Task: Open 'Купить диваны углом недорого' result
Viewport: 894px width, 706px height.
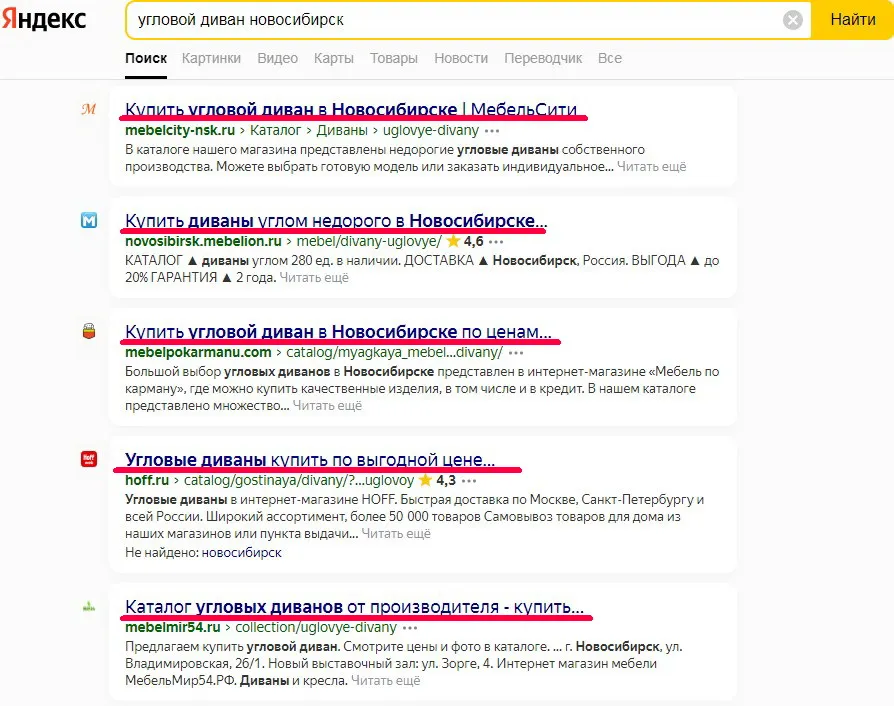Action: tap(336, 220)
